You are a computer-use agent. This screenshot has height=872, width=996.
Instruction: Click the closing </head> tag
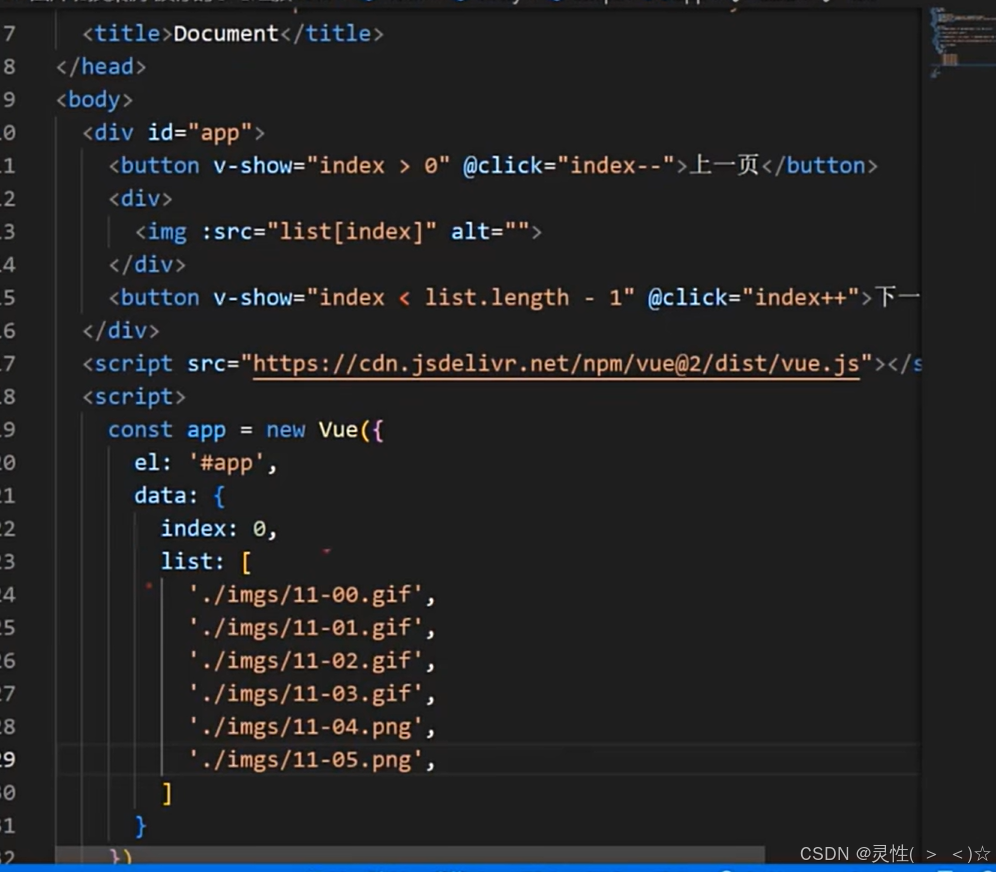[x=100, y=66]
